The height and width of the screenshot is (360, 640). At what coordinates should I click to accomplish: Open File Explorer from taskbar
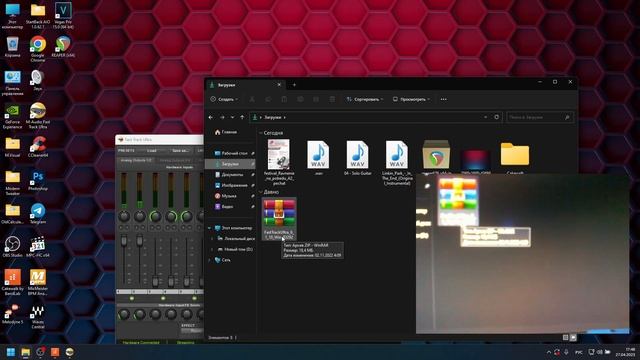(25, 352)
